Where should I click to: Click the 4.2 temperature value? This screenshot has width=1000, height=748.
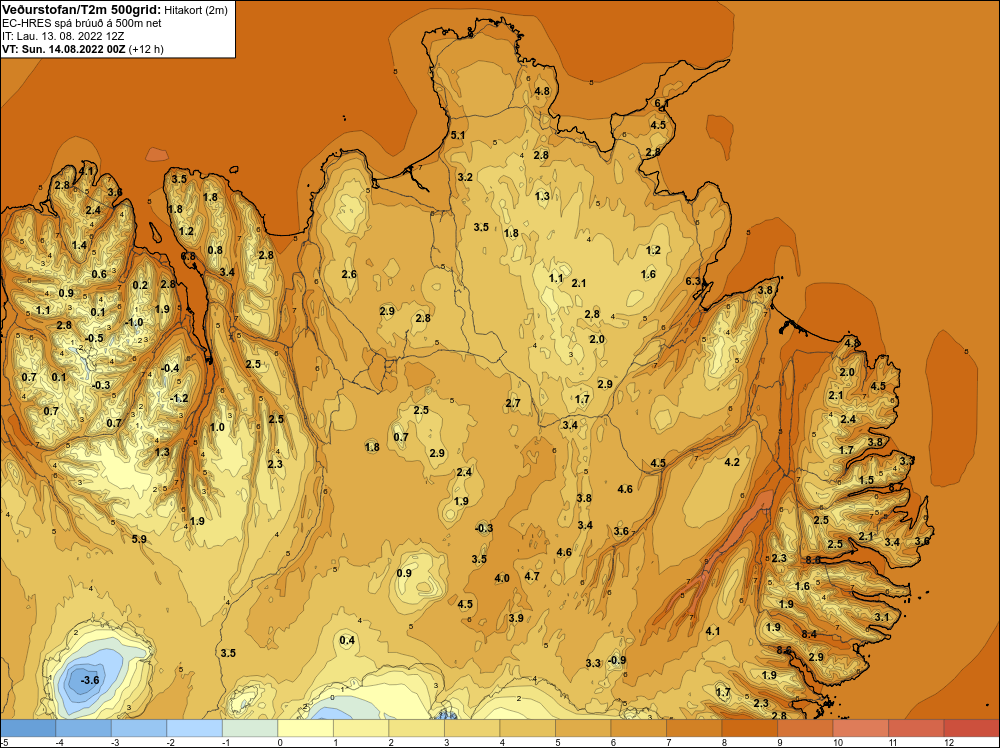pyautogui.click(x=732, y=462)
